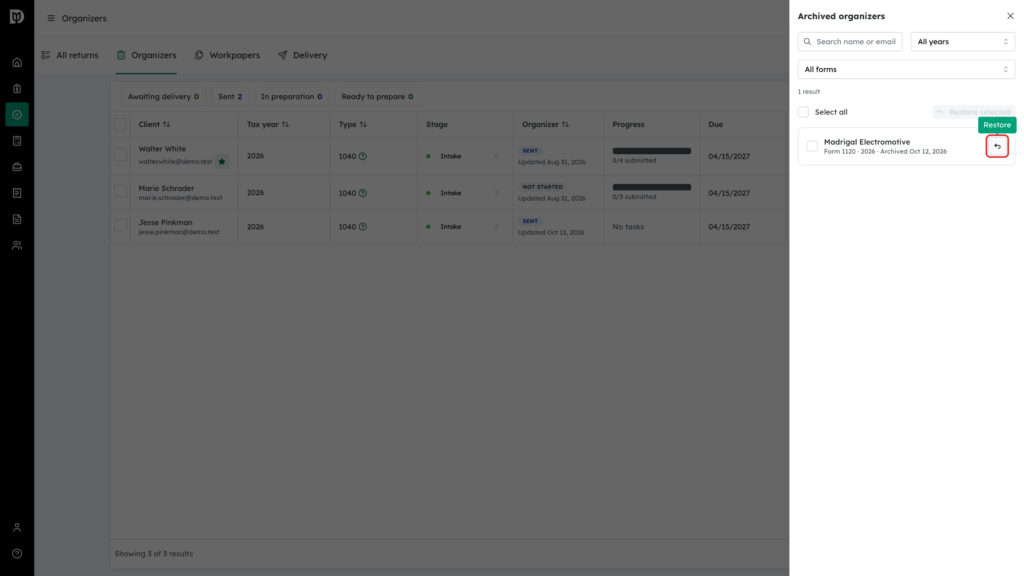This screenshot has width=1024, height=576.
Task: Select the highlighted compass icon in the sidebar
Action: click(x=17, y=115)
